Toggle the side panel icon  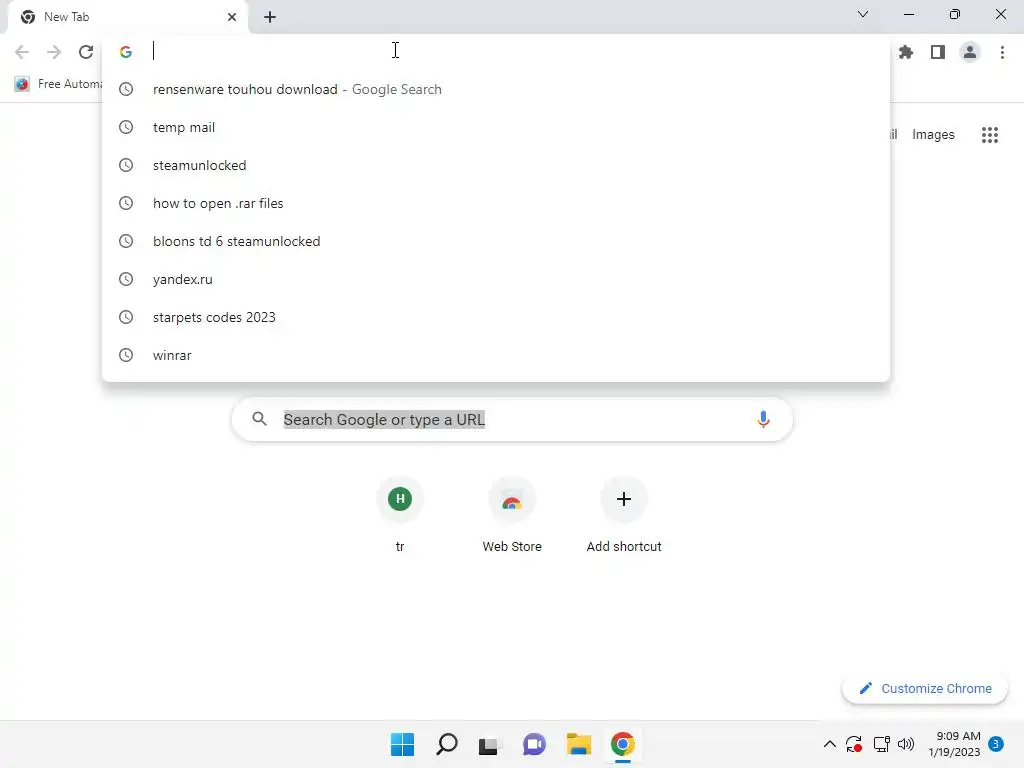click(938, 52)
